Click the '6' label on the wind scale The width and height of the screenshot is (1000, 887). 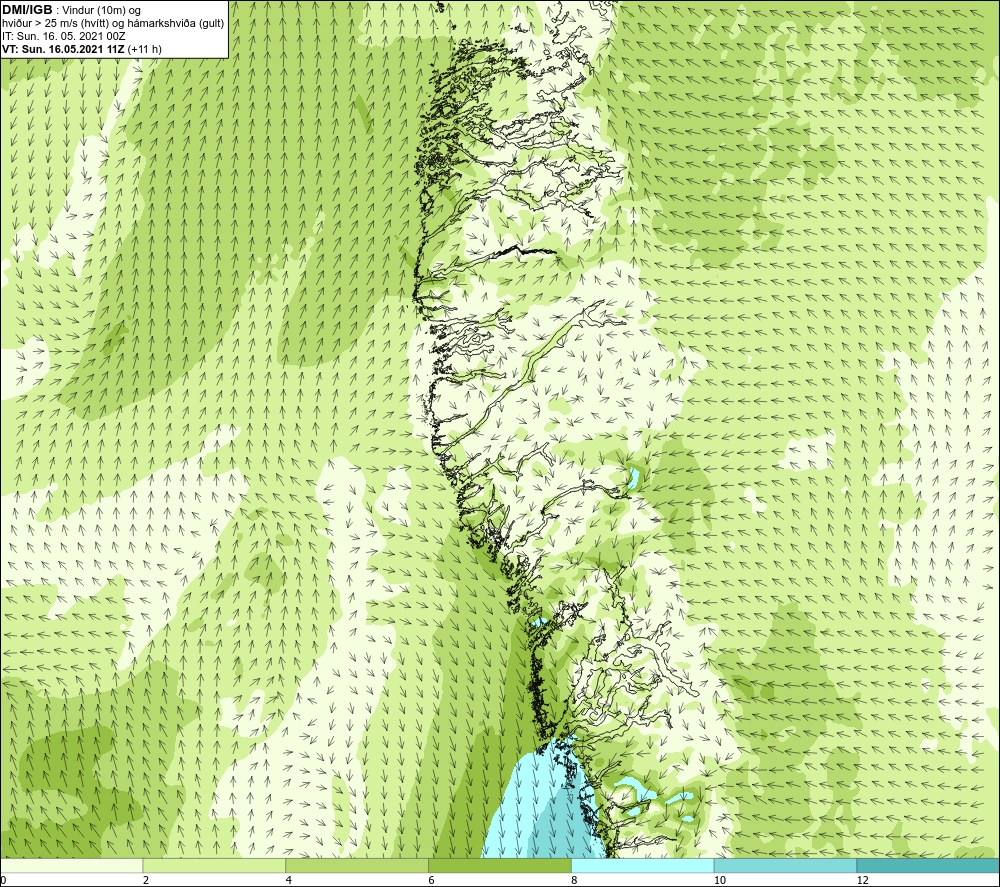432,880
